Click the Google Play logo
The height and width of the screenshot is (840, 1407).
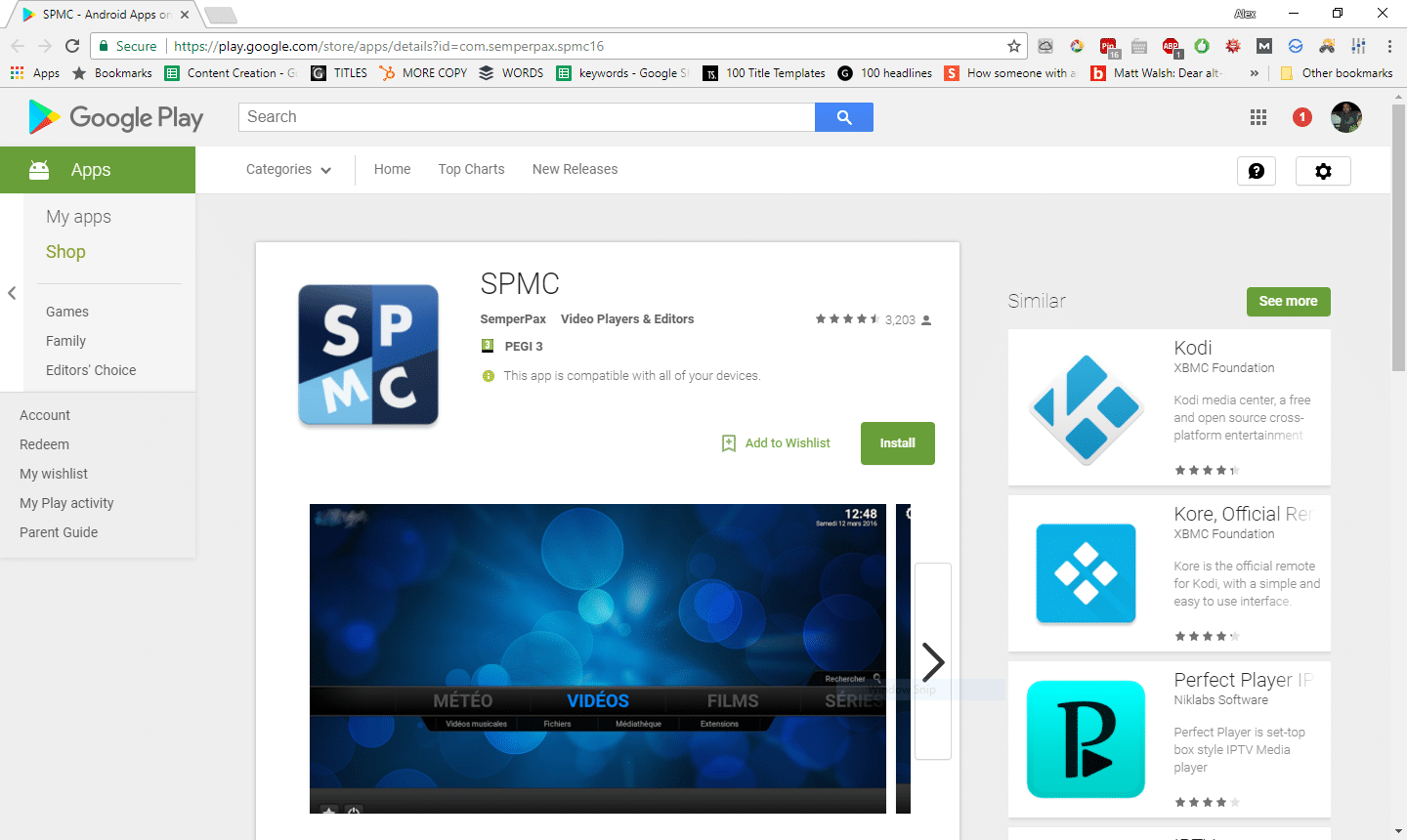click(116, 117)
